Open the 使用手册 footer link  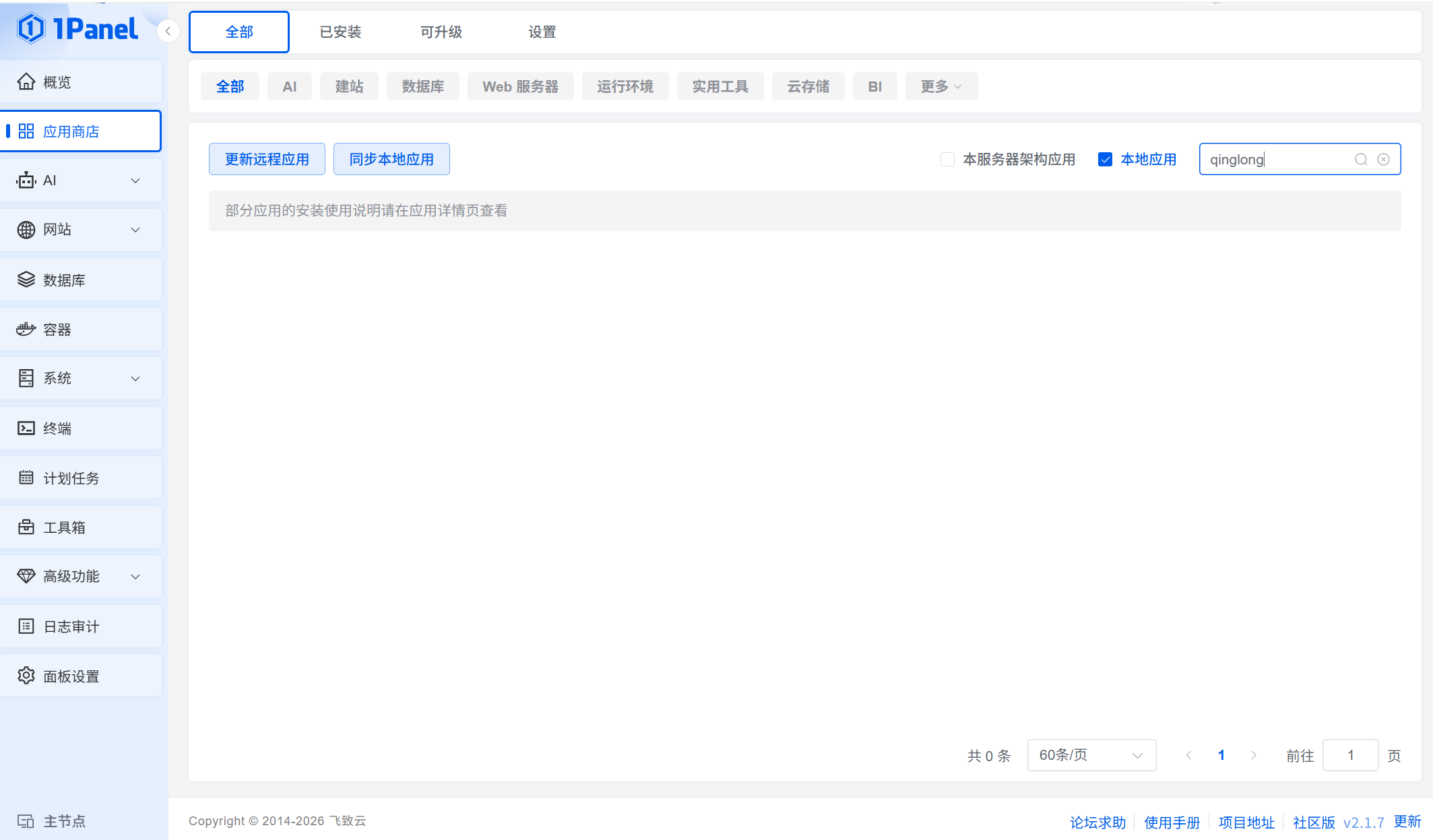tap(1172, 822)
